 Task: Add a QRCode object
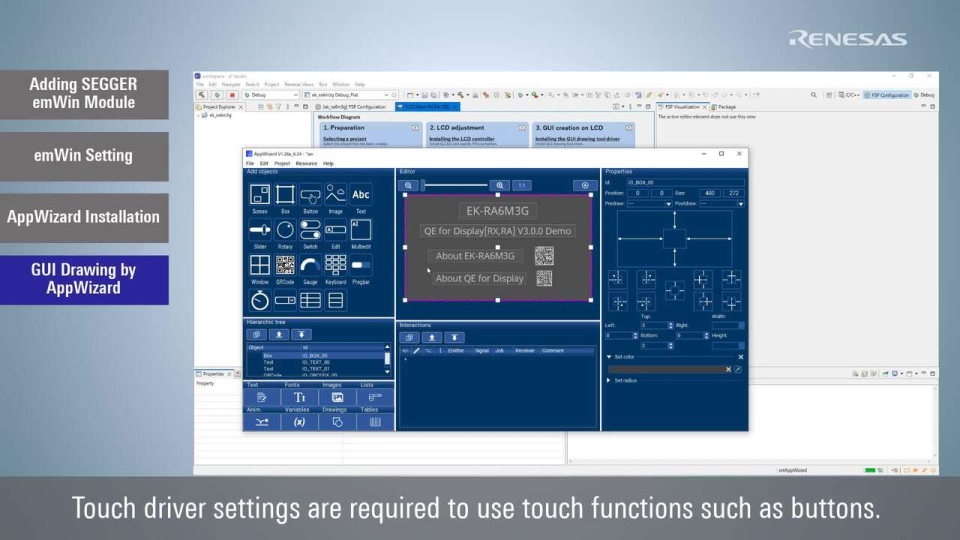285,265
